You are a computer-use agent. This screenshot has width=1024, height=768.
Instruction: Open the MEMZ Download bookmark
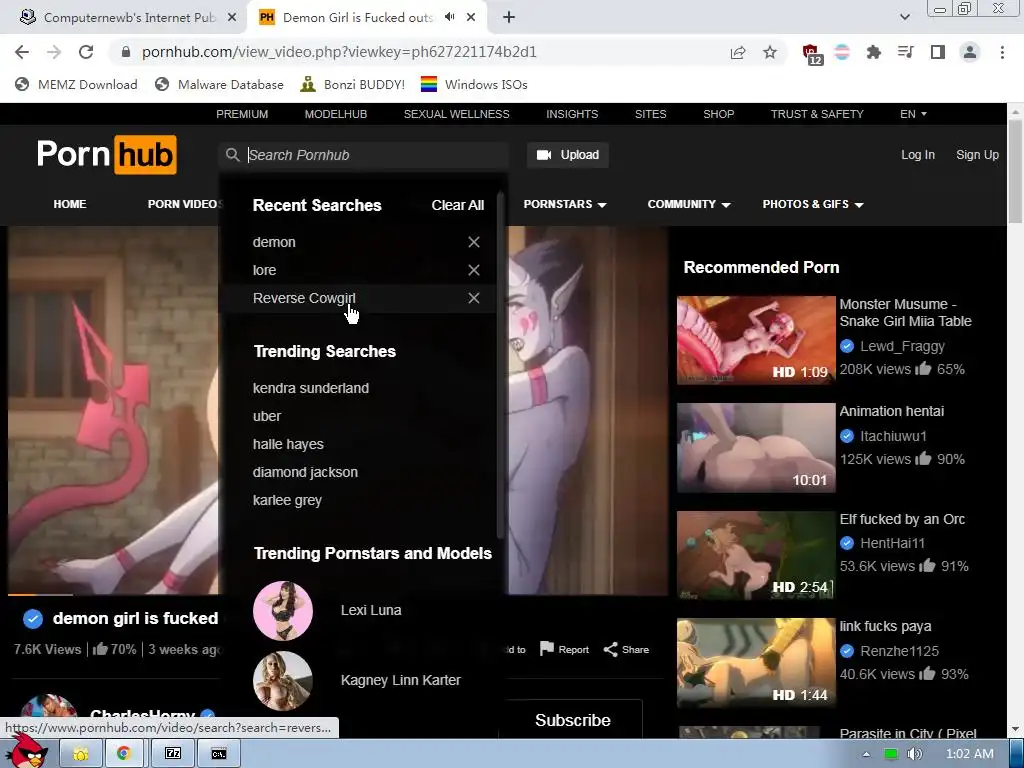[x=76, y=84]
